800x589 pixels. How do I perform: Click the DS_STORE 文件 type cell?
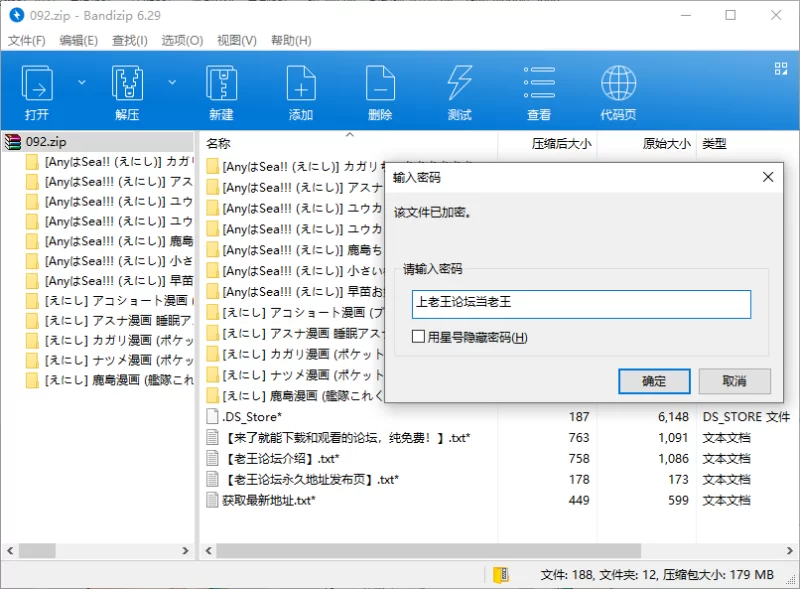pos(746,417)
